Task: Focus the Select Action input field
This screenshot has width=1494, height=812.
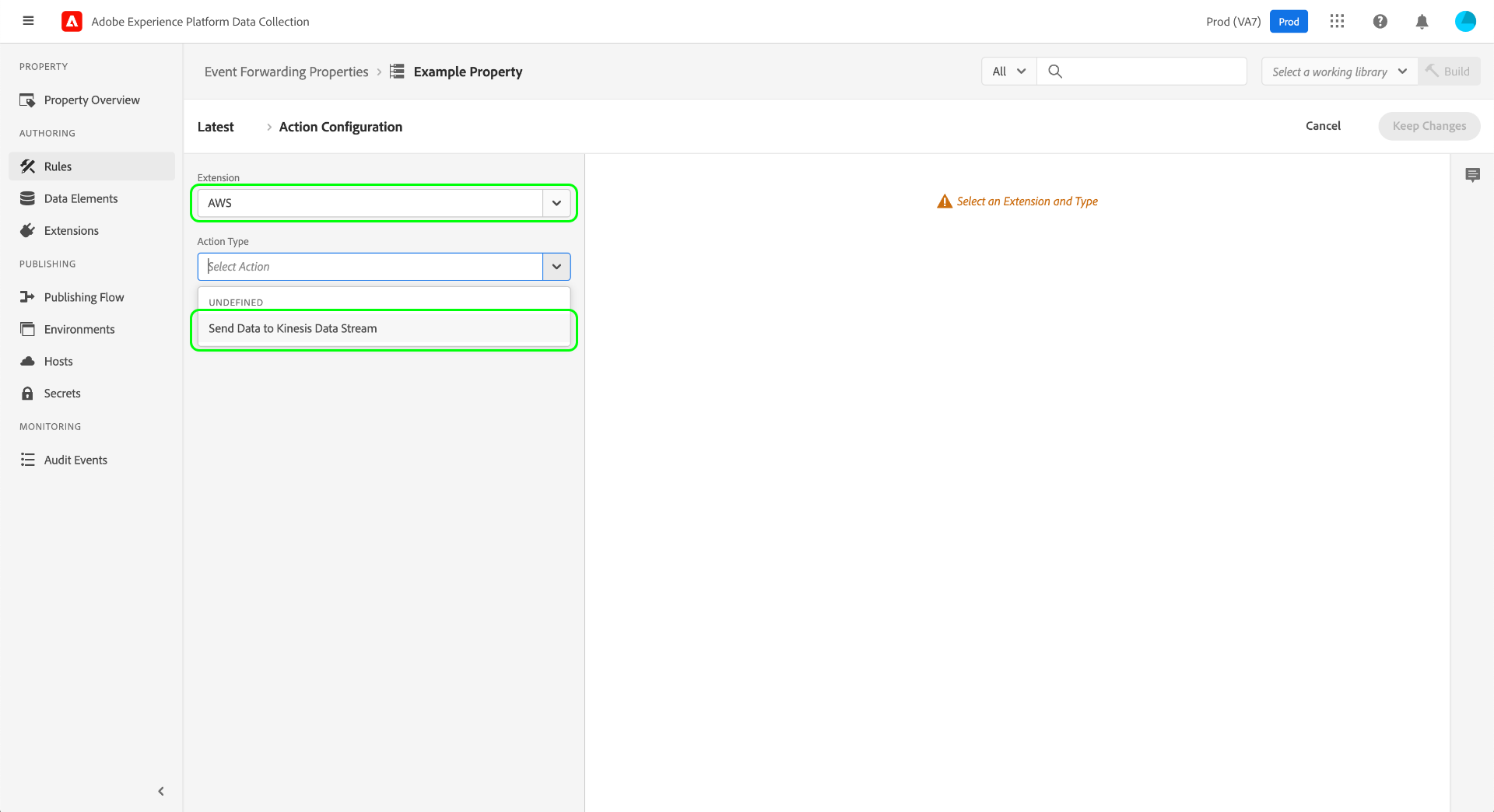Action: (370, 267)
